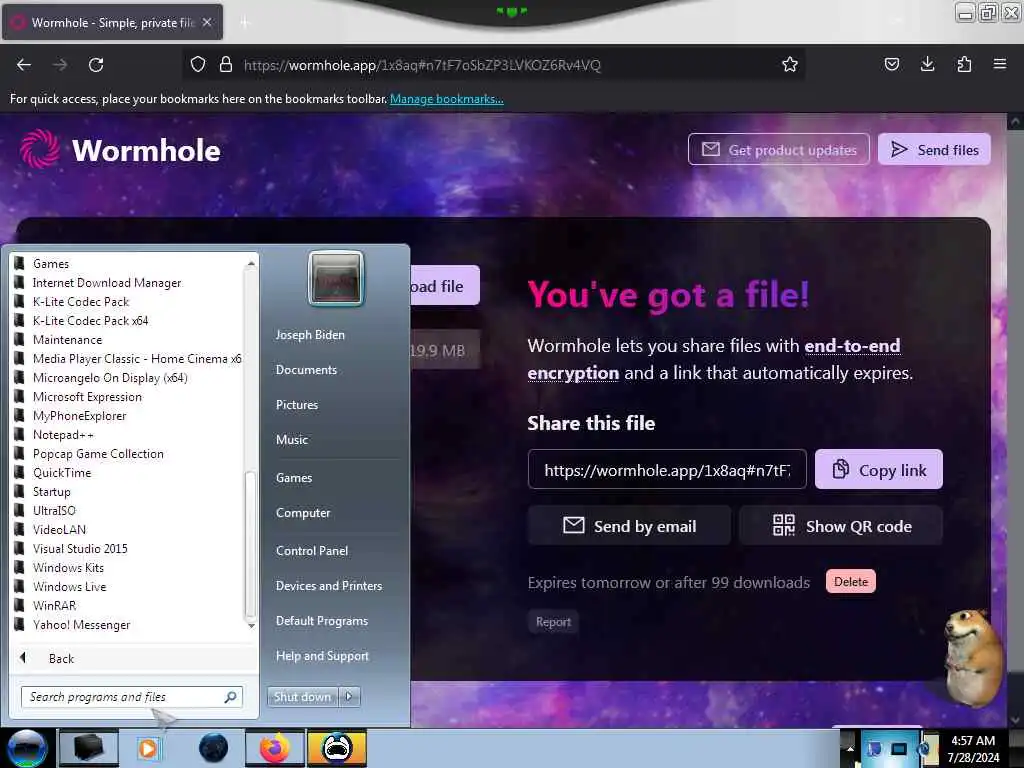
Task: Open the panda face taskbar icon
Action: 337,748
